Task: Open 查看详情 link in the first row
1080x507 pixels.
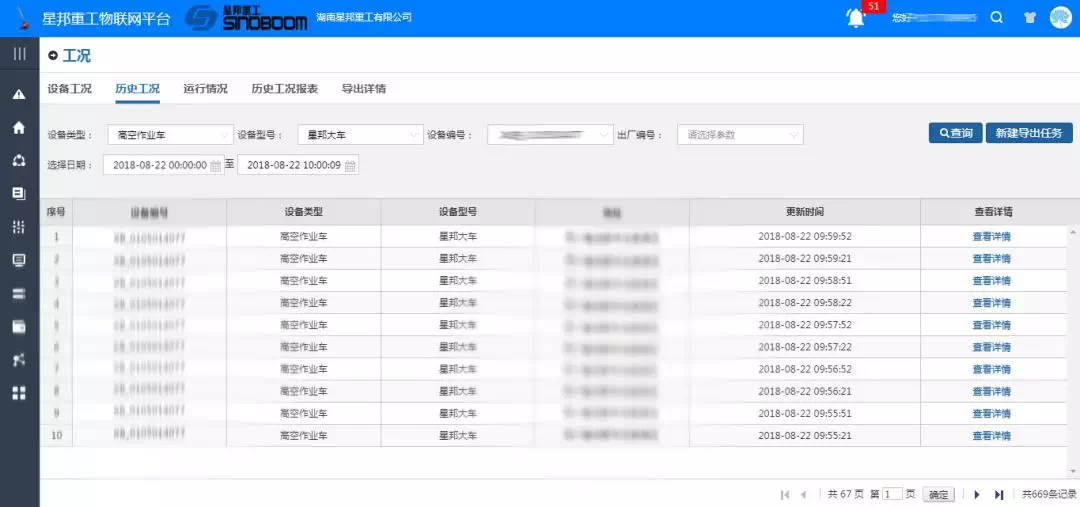Action: click(x=991, y=237)
